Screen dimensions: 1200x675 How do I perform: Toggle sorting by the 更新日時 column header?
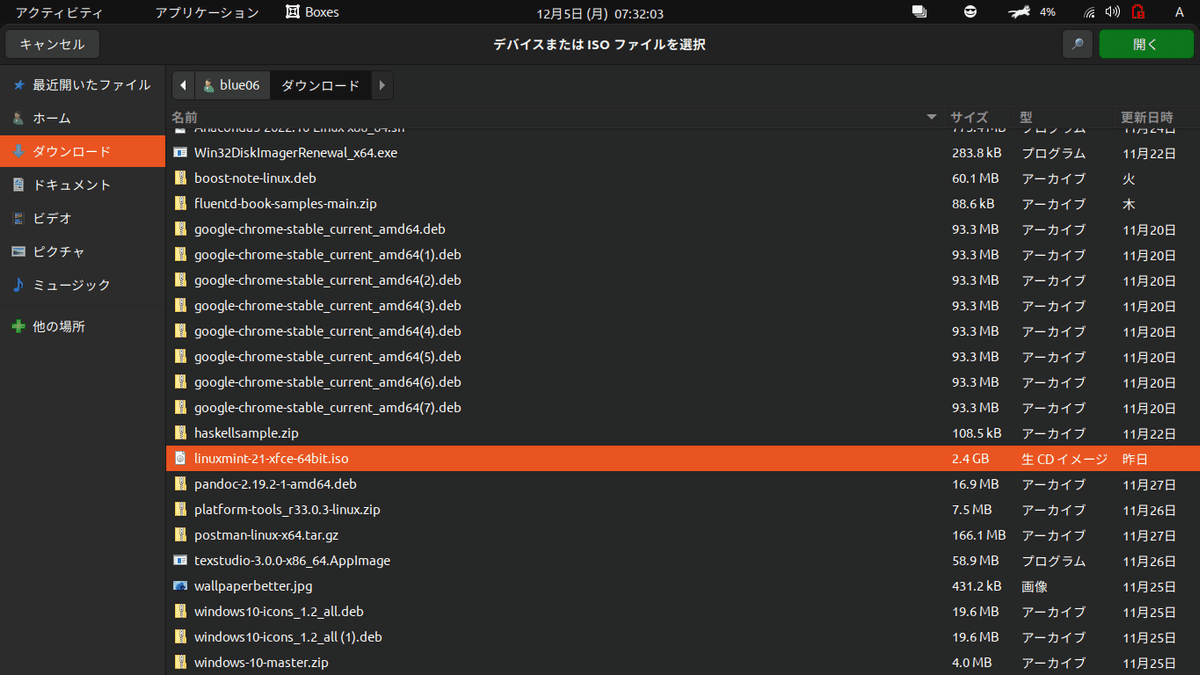tap(1145, 117)
